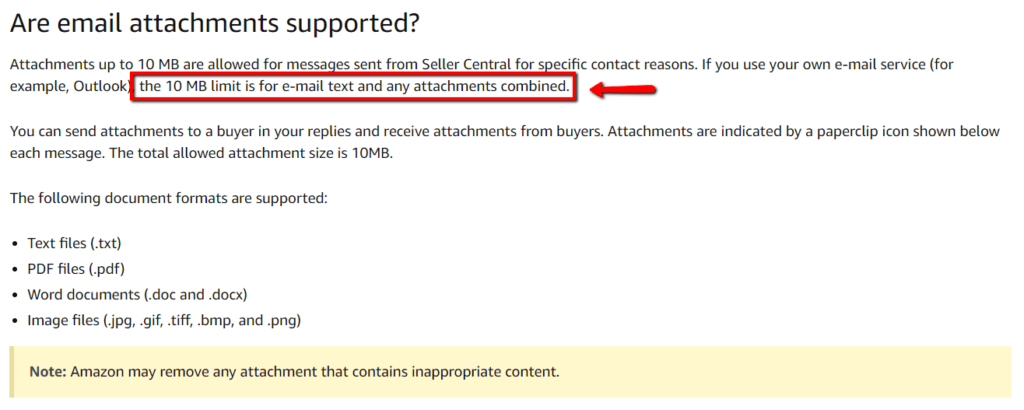Screen dimensions: 1024x410
Task: Click the bullet point before 'Image files'
Action: [16, 321]
